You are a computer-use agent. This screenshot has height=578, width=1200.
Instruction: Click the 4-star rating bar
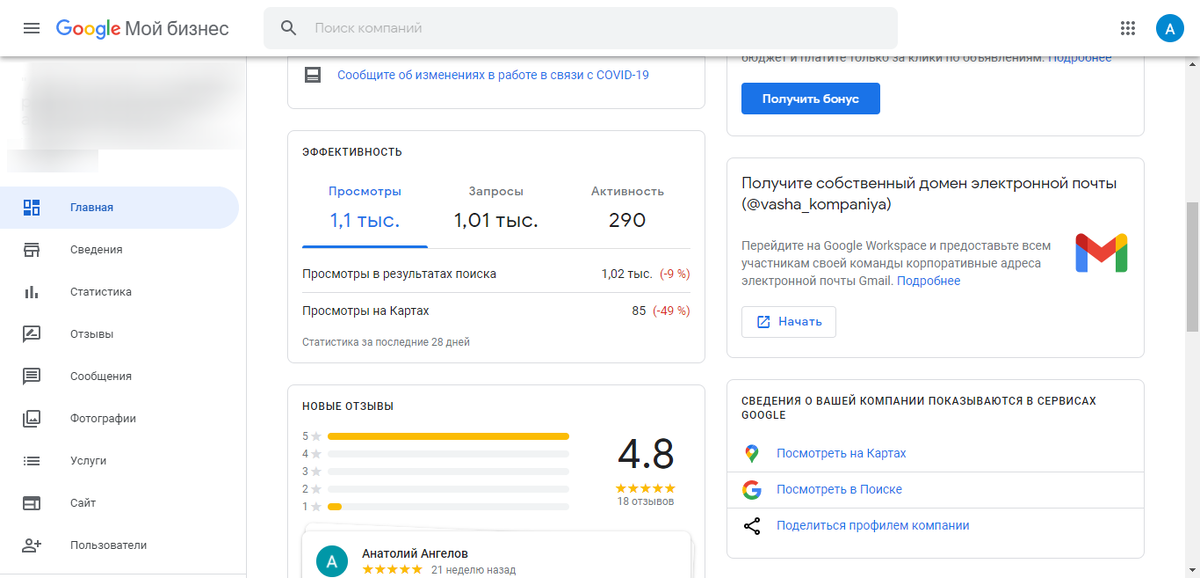[448, 454]
